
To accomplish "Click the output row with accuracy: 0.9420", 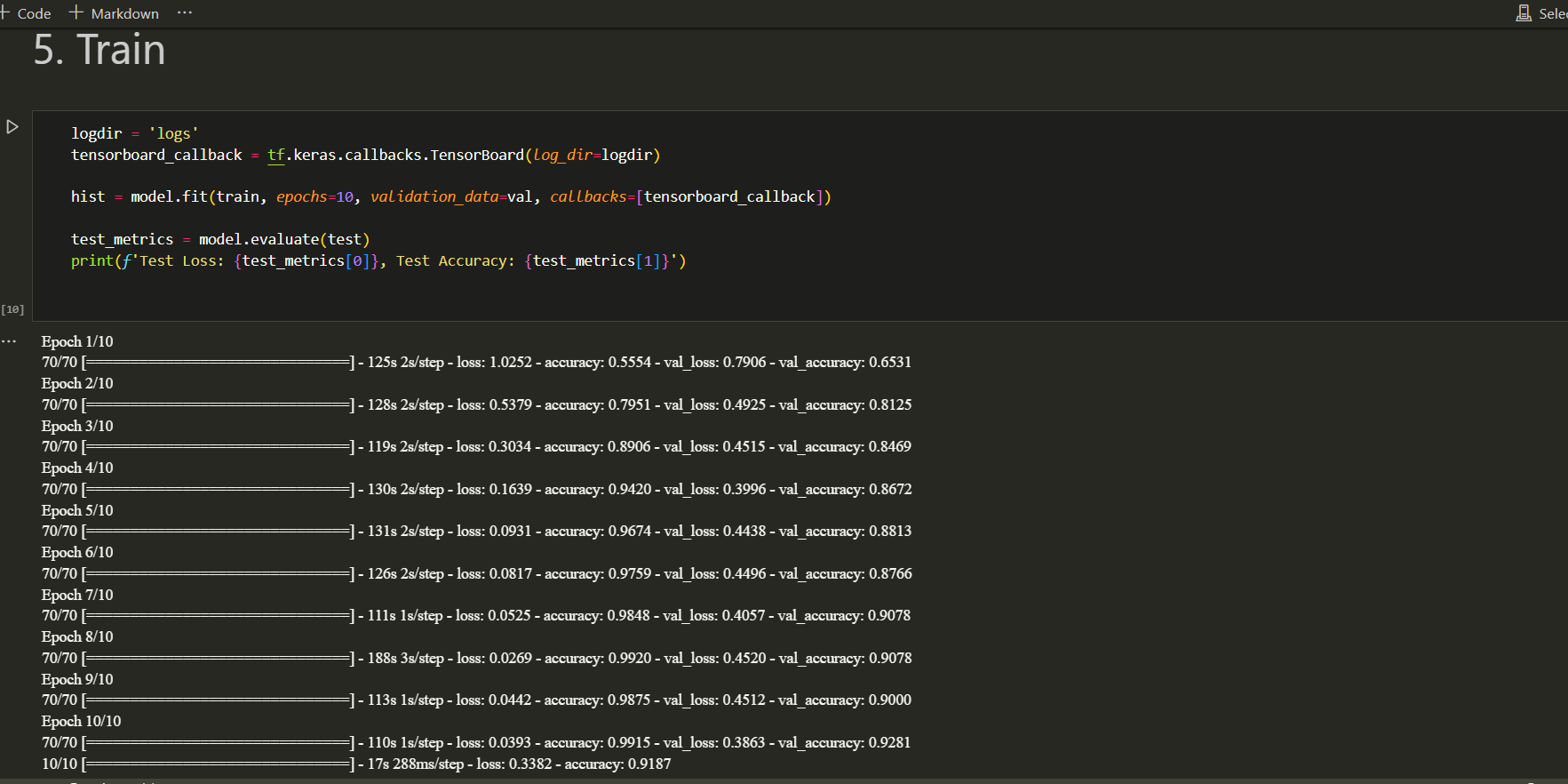I will 476,489.
